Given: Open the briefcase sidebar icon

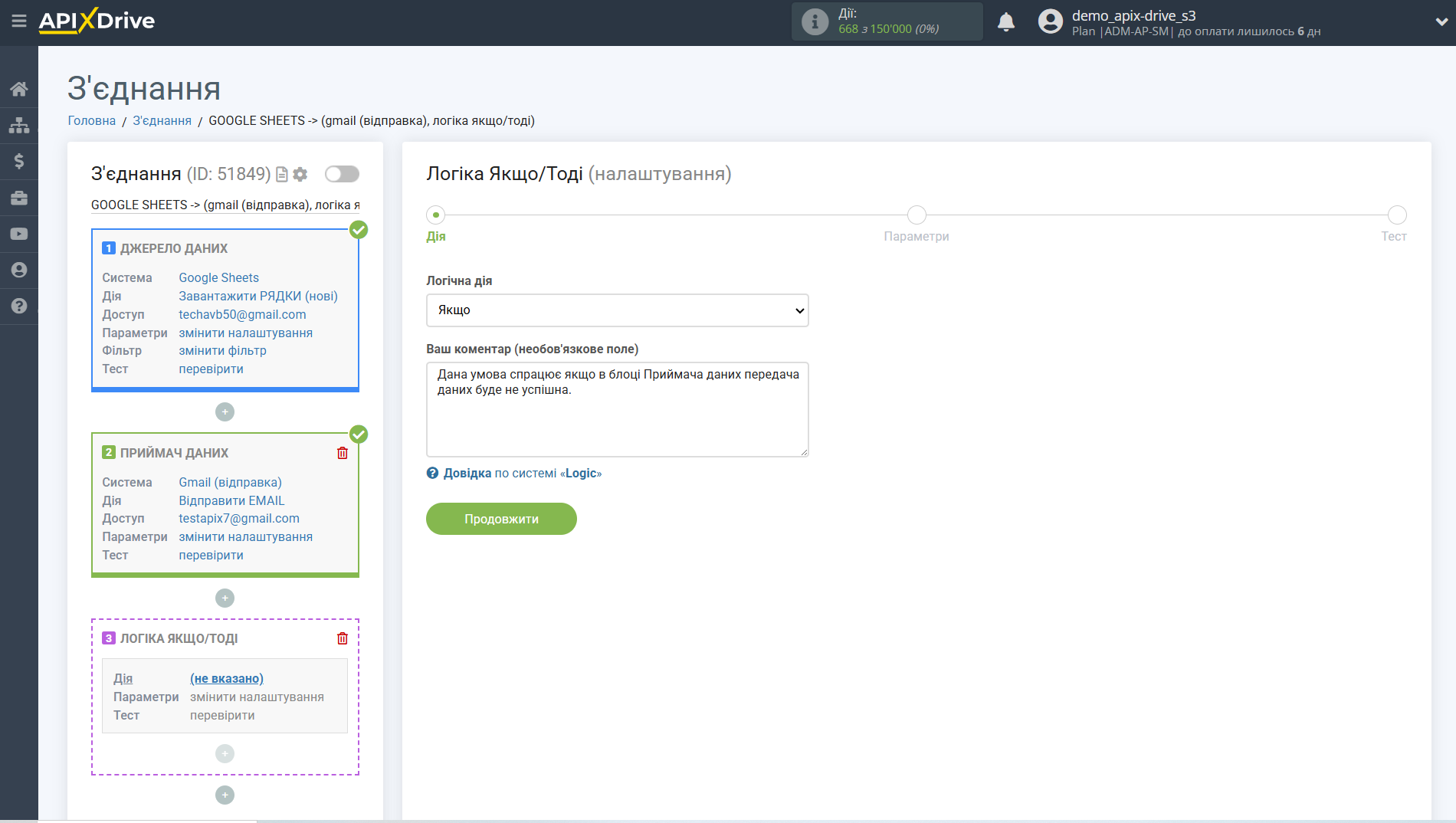Looking at the screenshot, I should point(19,198).
